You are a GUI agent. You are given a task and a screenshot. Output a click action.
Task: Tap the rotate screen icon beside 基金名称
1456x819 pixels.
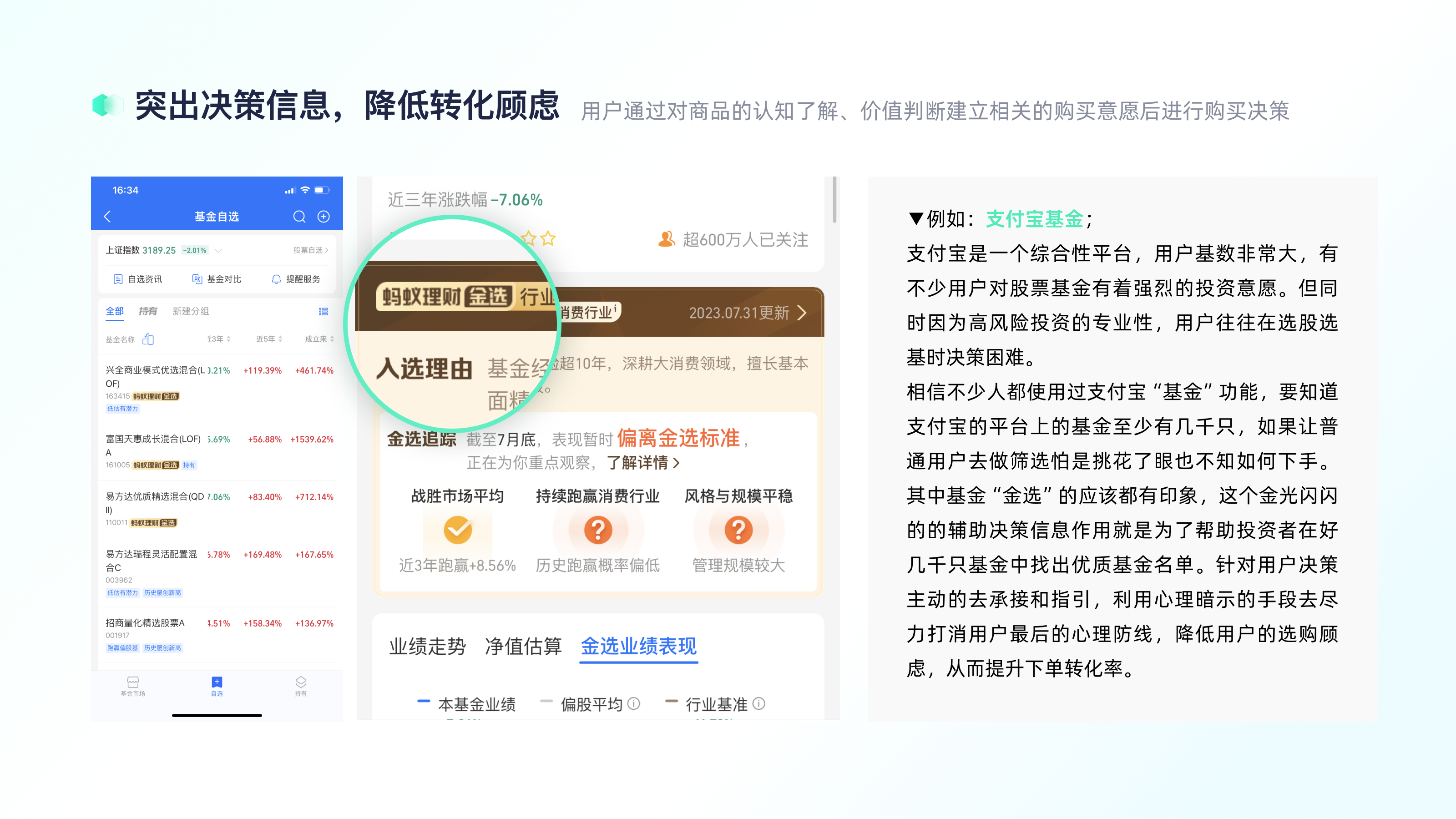[148, 339]
